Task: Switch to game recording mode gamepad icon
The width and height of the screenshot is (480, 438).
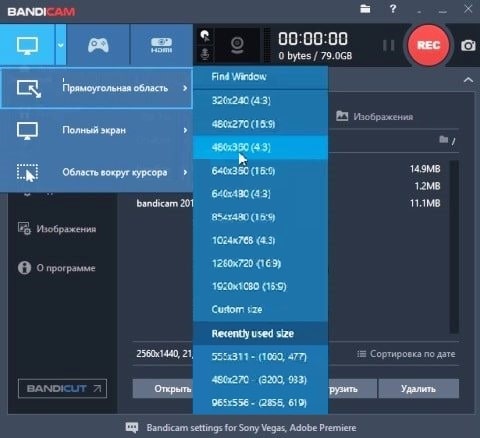Action: pyautogui.click(x=98, y=45)
